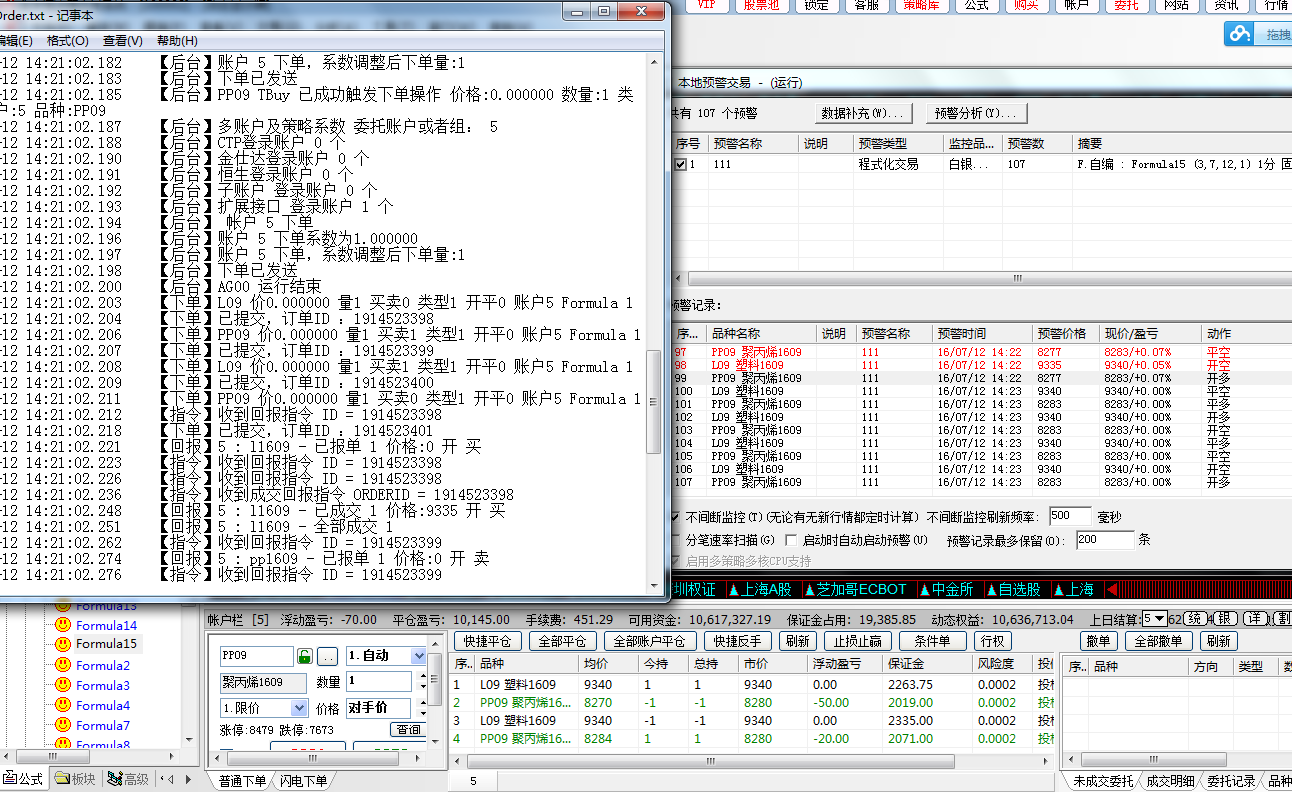Open the 1.限价 order type dropdown
The height and width of the screenshot is (792, 1292).
296,707
